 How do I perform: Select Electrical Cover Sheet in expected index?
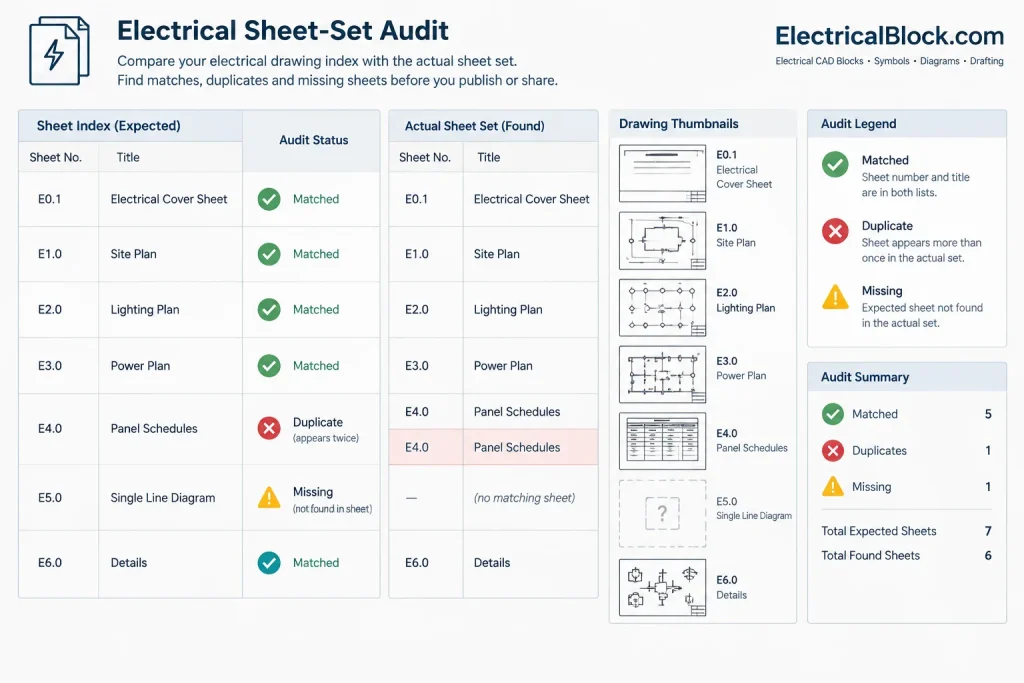[x=169, y=199]
